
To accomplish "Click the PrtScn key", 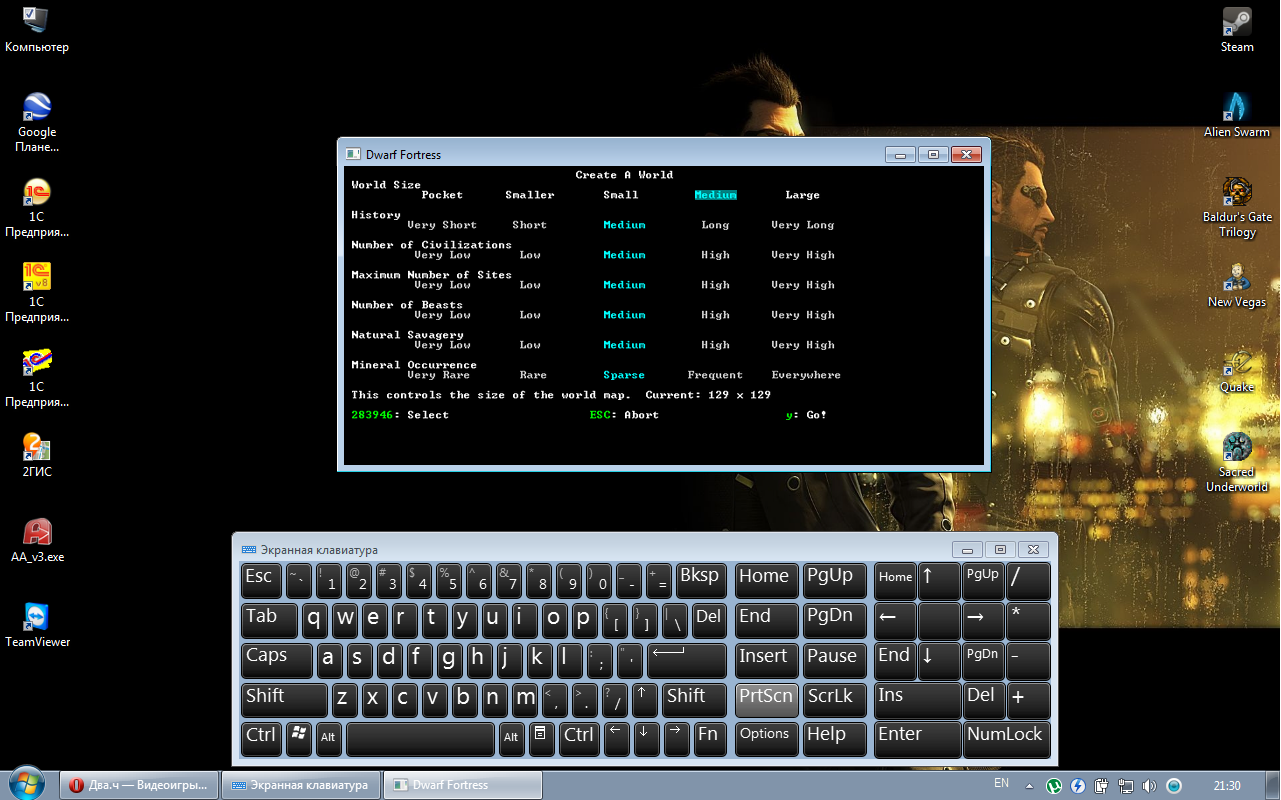I will (766, 700).
